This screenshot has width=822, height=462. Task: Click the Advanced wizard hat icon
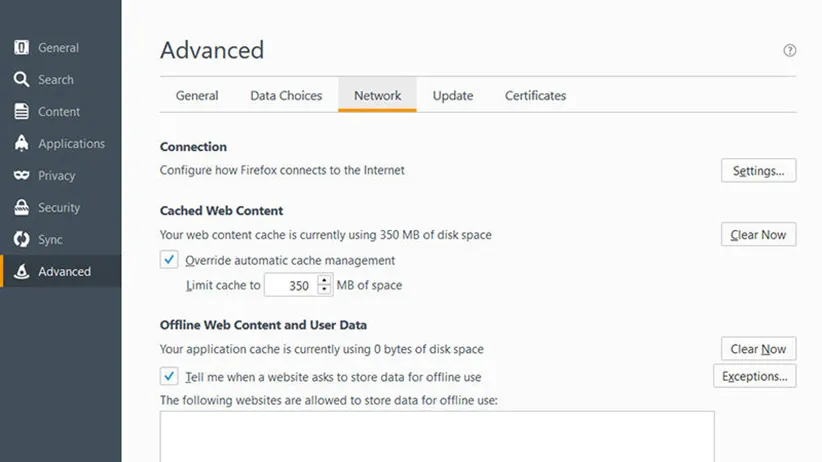pos(21,272)
